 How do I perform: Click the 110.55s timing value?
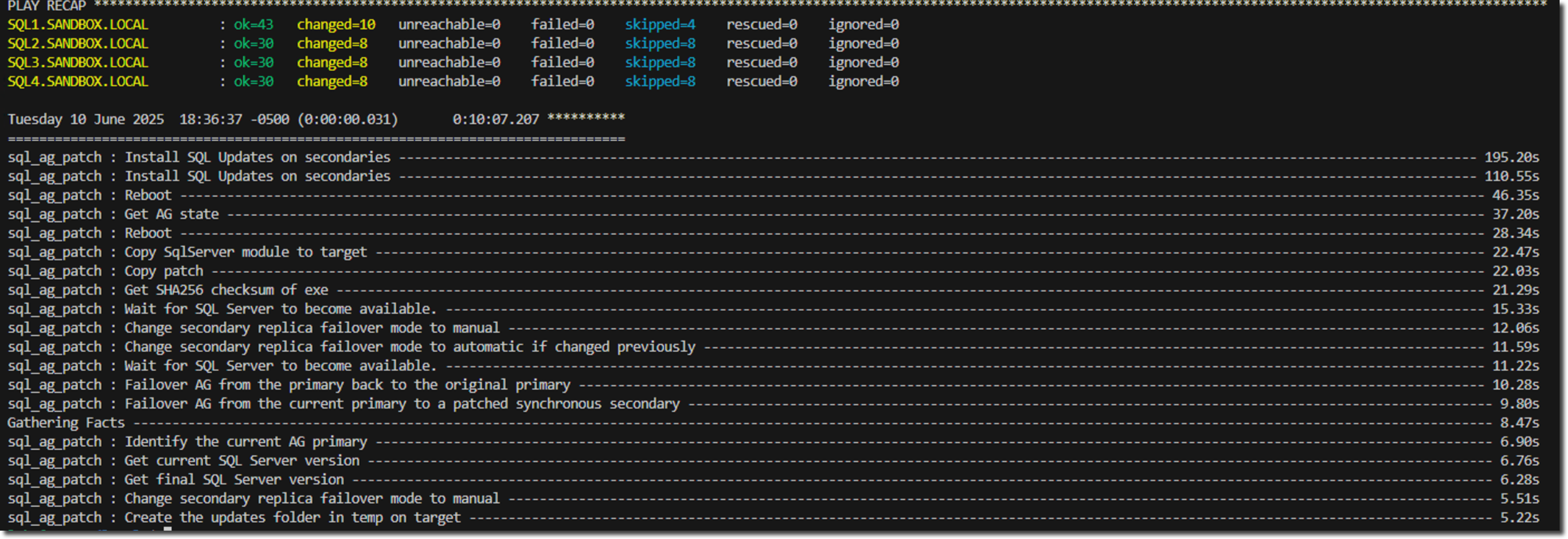1511,177
